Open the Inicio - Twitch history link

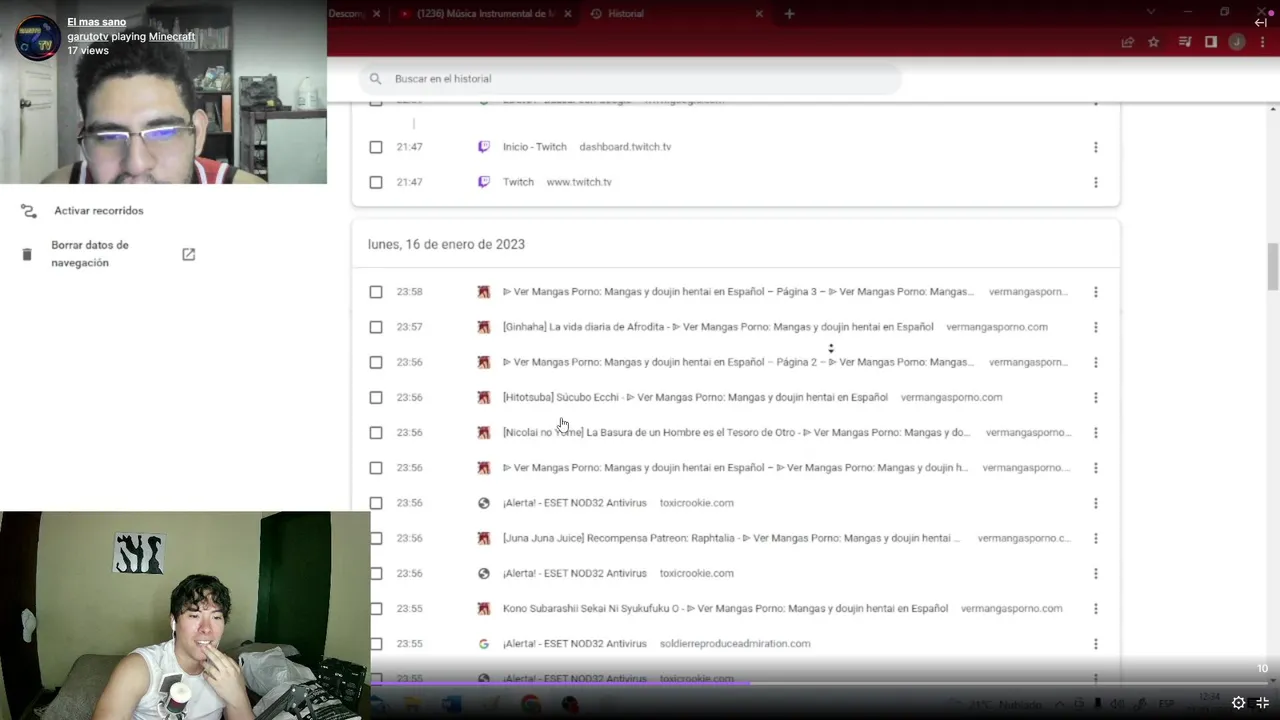tap(535, 147)
